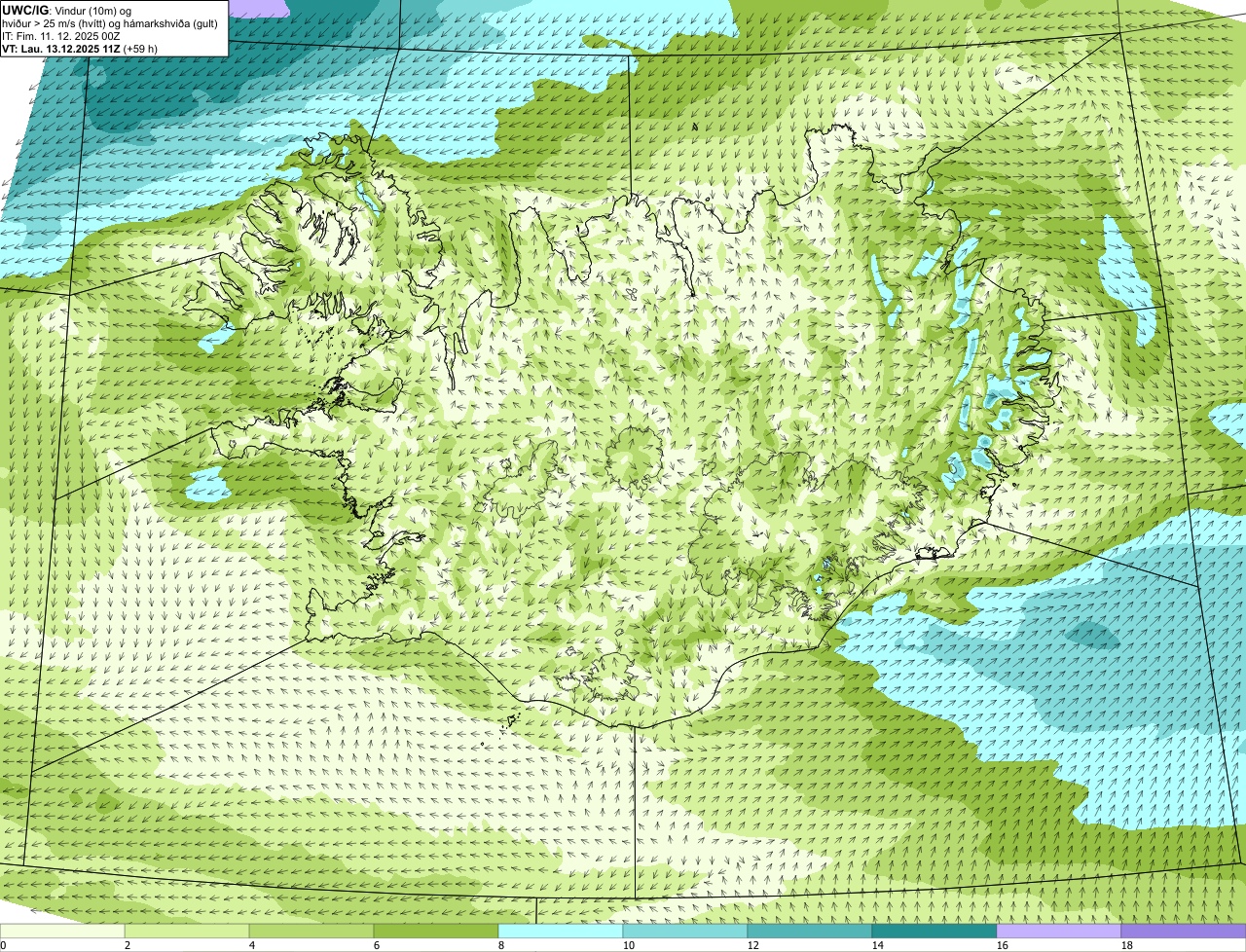Click the '0' label on the color scale

pyautogui.click(x=3, y=945)
